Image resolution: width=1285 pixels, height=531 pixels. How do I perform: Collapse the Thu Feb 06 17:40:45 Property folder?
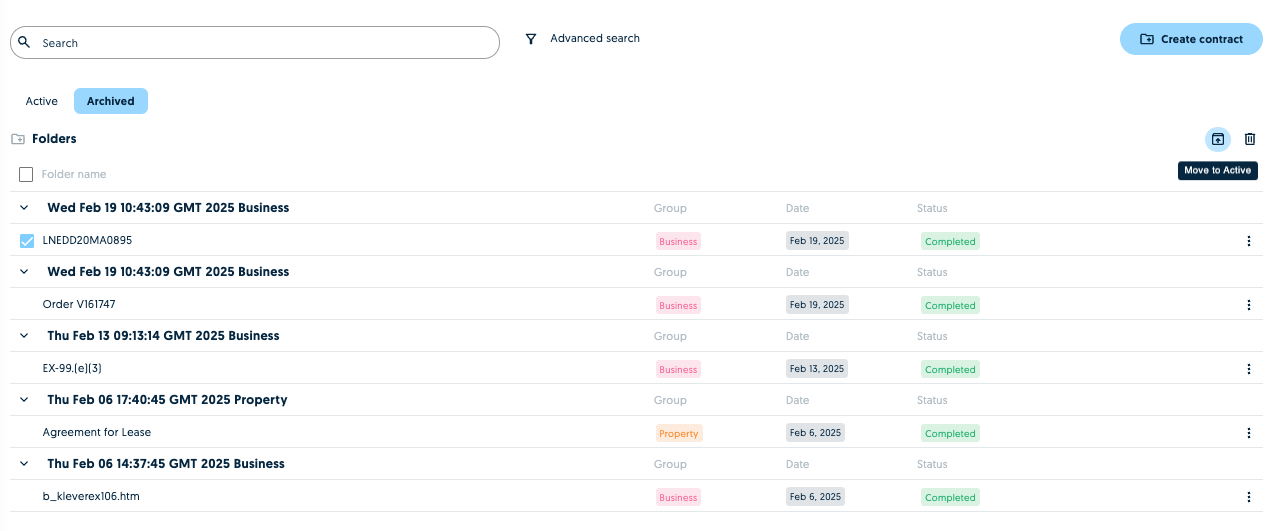[x=24, y=400]
